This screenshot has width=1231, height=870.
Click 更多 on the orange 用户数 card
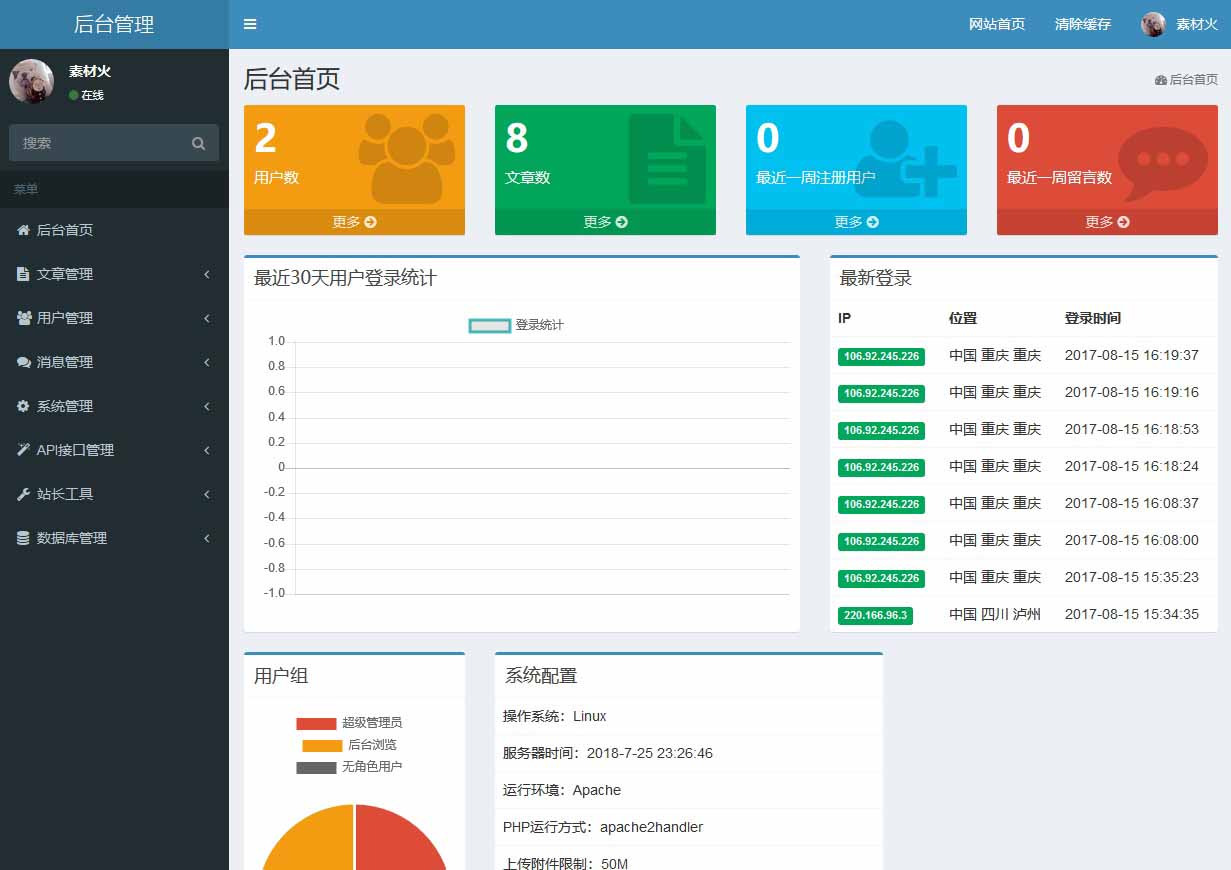(354, 222)
